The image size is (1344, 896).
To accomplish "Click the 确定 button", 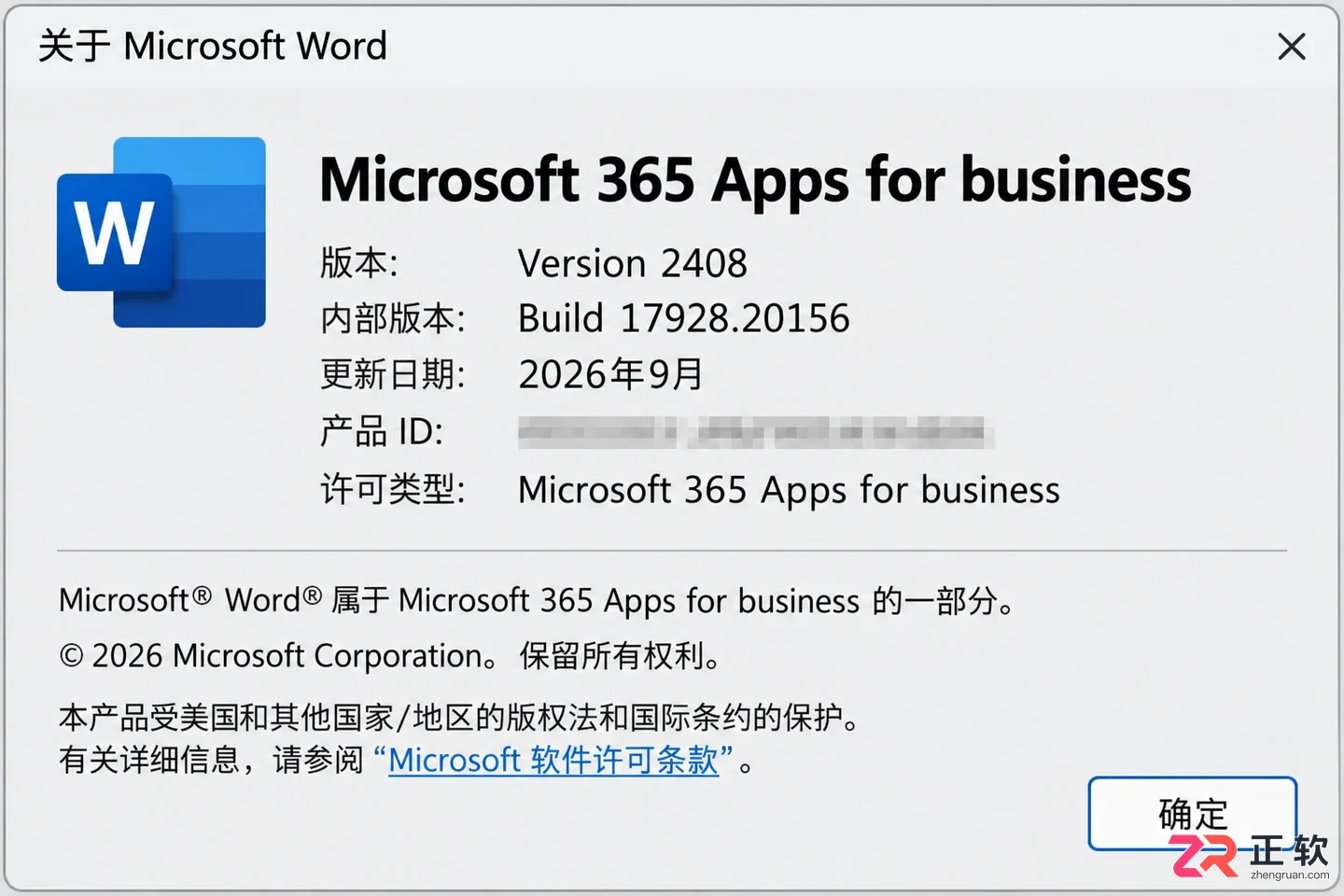I will pos(1192,813).
